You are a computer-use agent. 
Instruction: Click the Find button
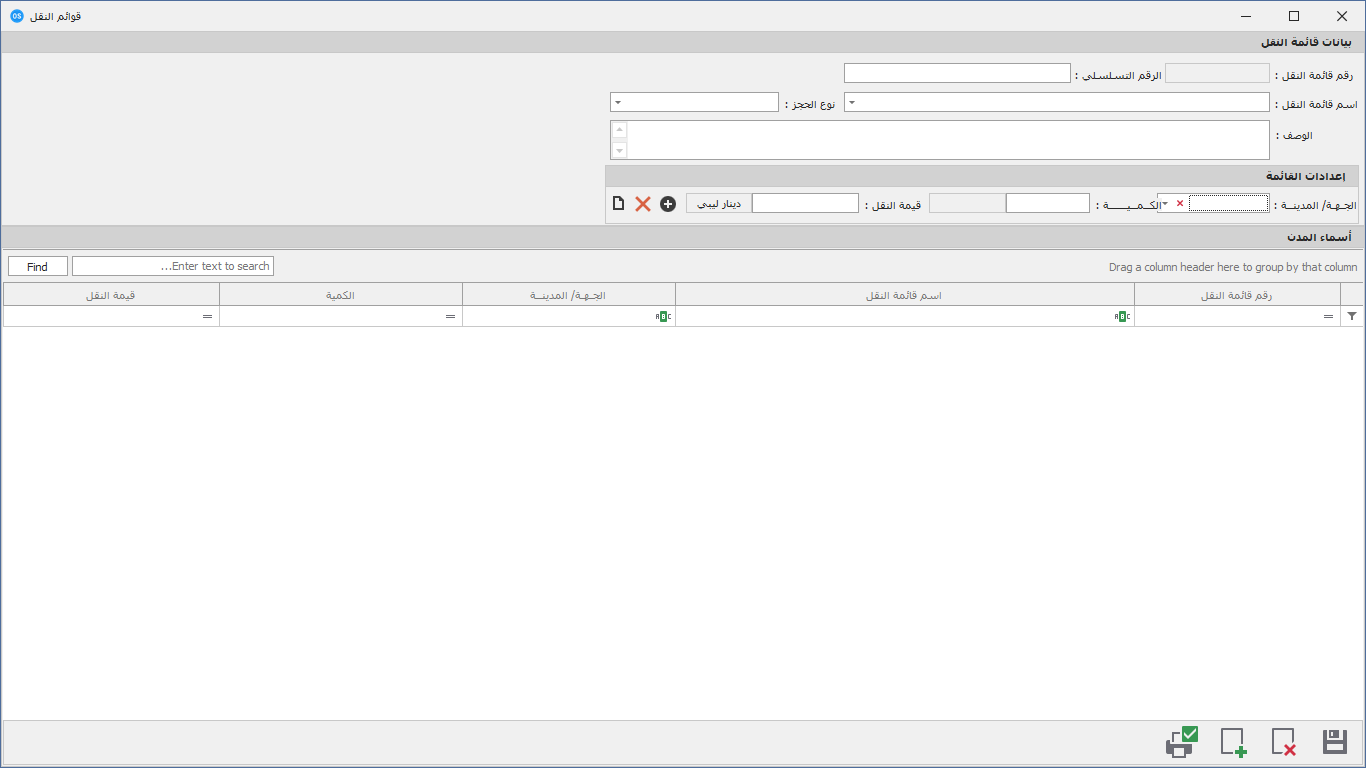point(38,266)
